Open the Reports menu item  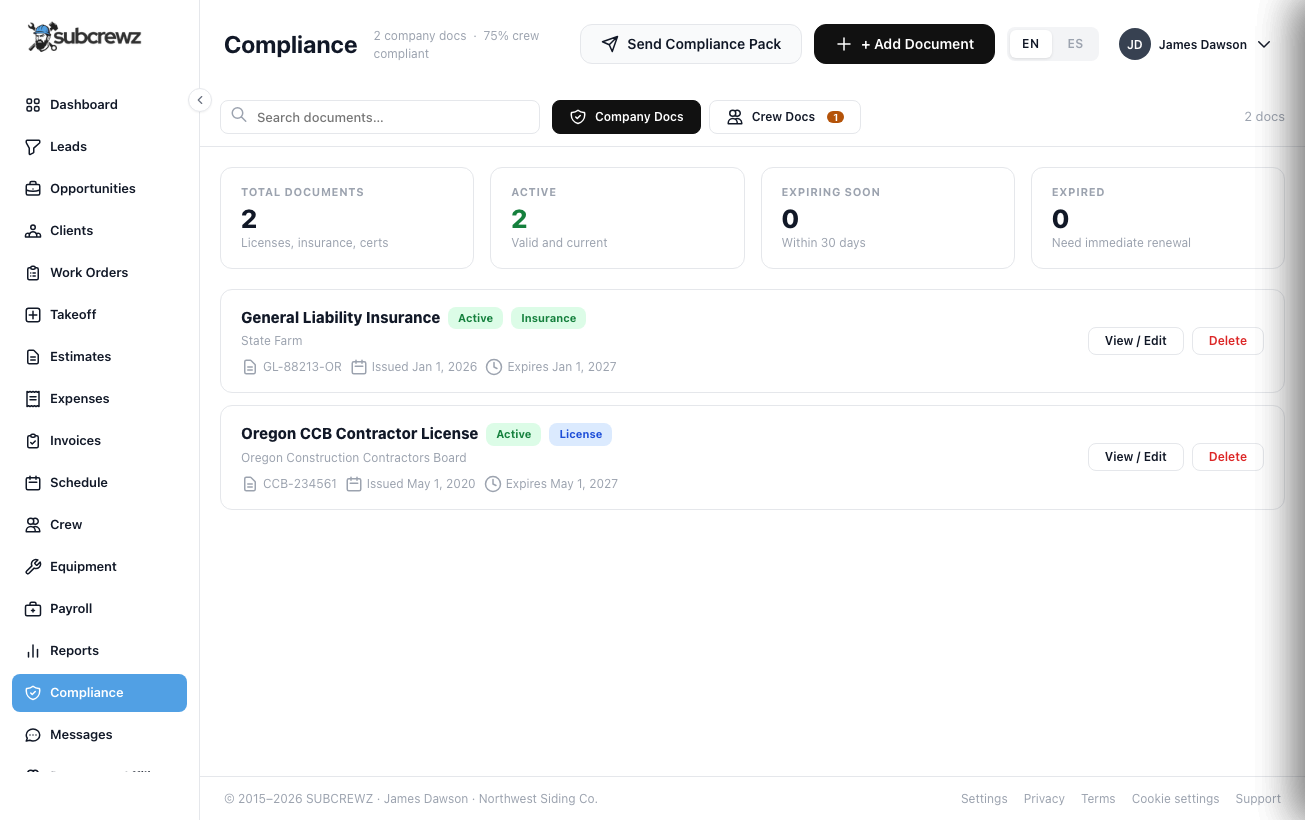(99, 651)
